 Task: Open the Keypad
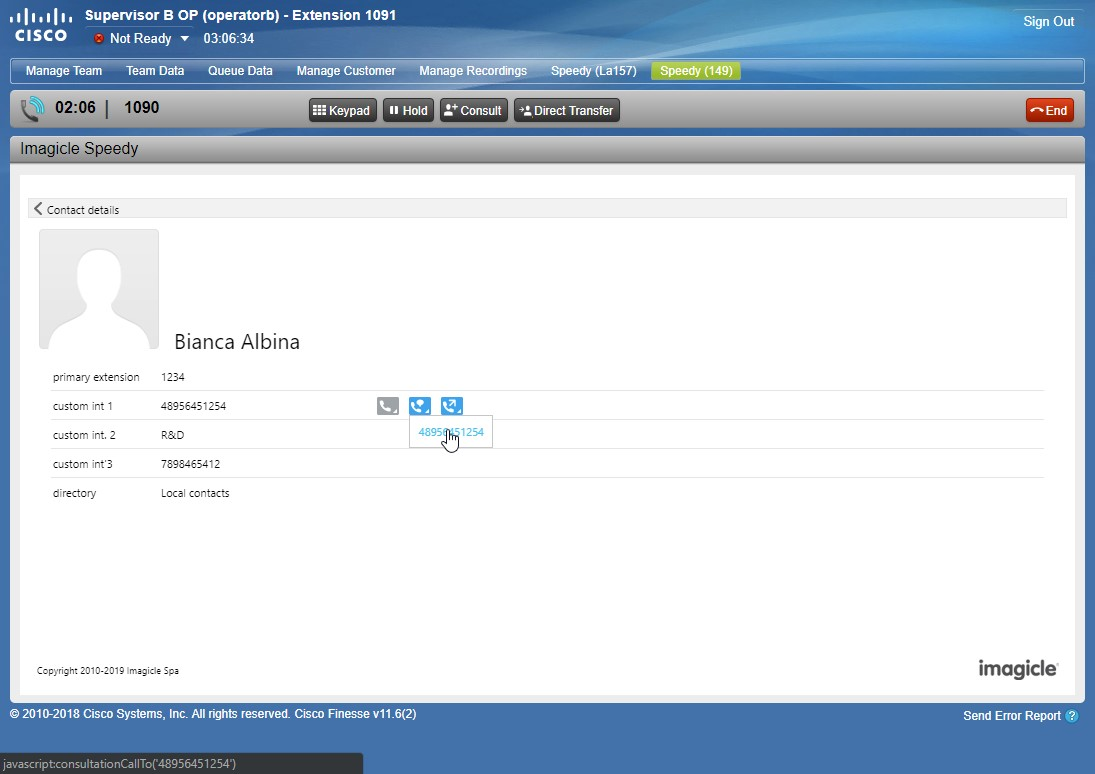[x=342, y=111]
